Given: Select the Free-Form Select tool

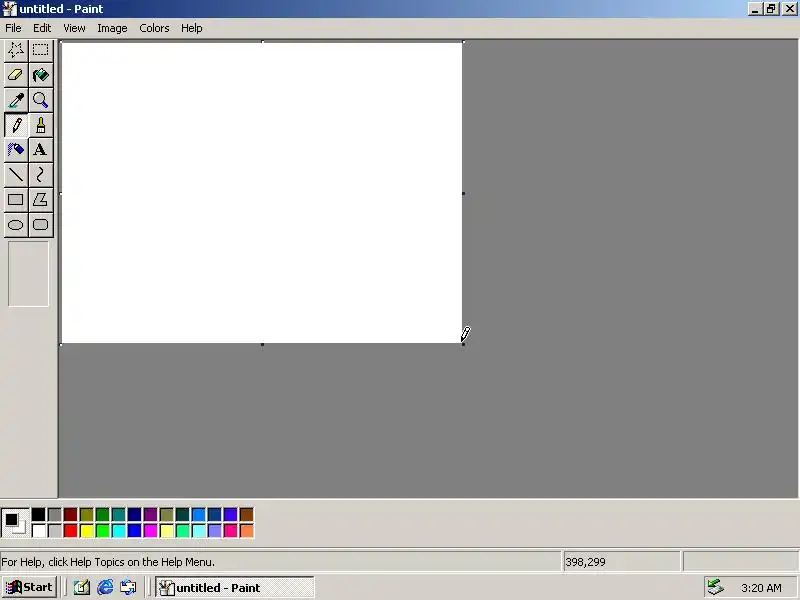Looking at the screenshot, I should (x=16, y=50).
